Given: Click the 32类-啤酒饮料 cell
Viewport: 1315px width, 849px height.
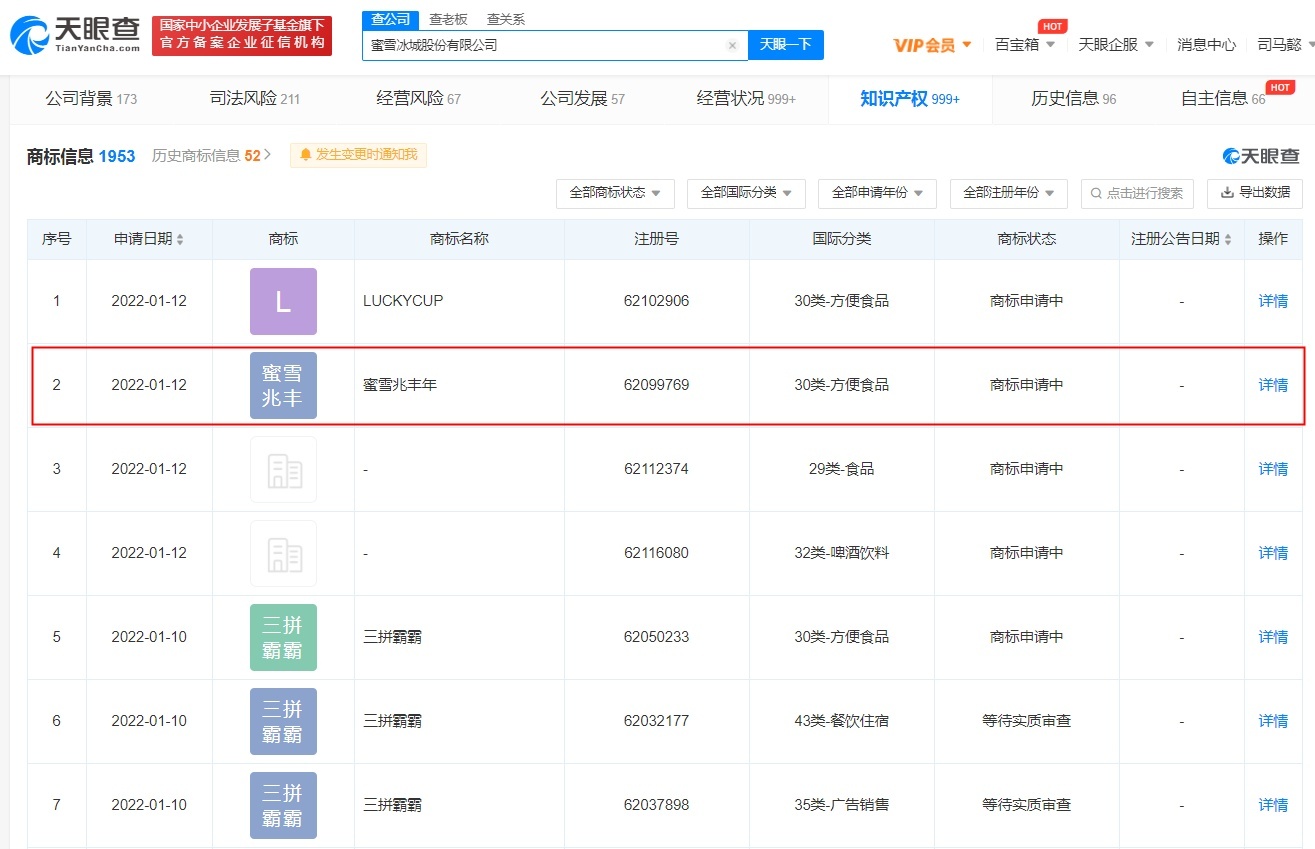Looking at the screenshot, I should pyautogui.click(x=842, y=553).
